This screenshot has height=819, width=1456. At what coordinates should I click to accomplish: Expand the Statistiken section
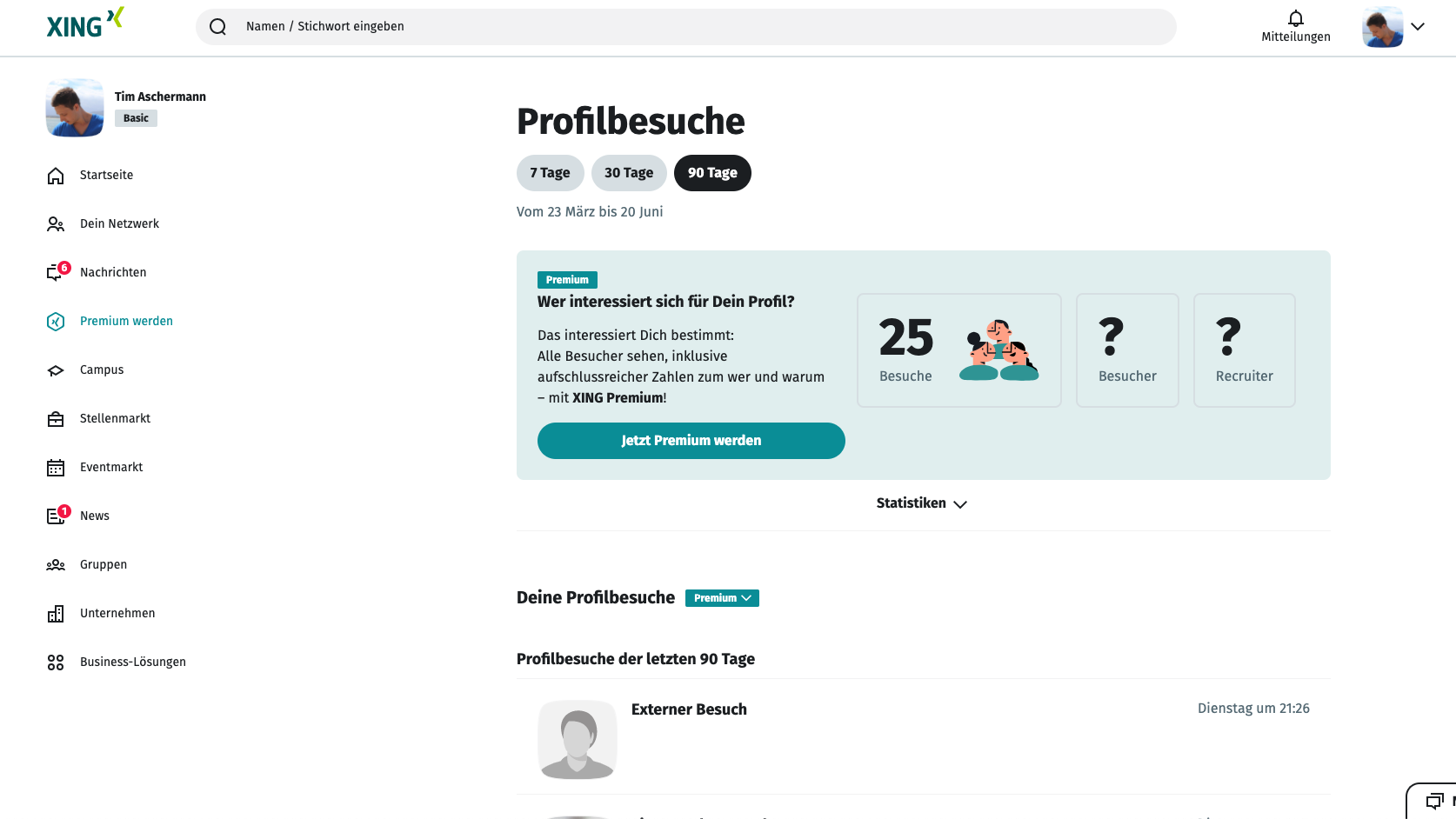click(922, 503)
